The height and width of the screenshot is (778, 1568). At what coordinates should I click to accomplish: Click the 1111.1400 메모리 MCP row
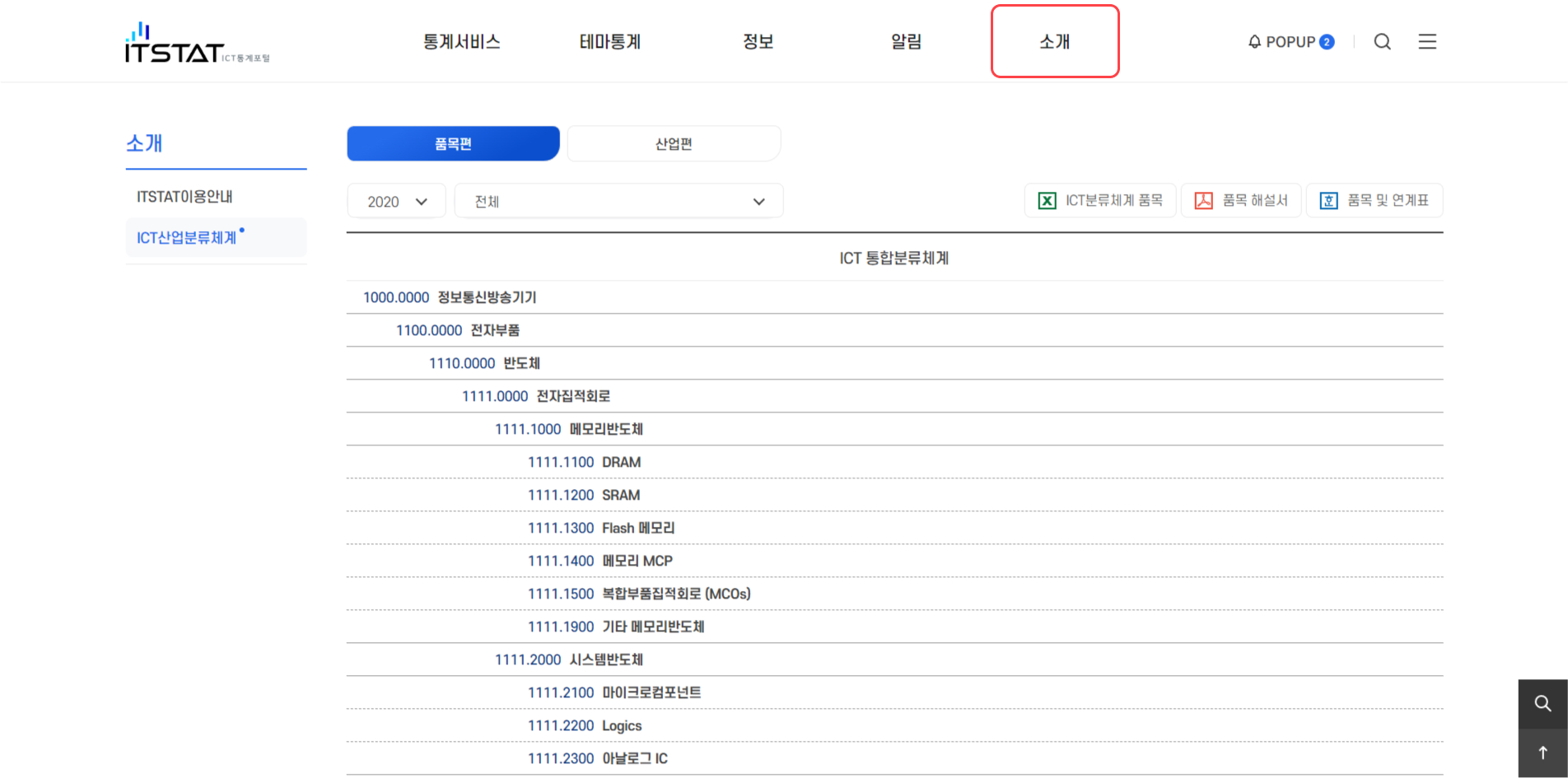[x=894, y=561]
